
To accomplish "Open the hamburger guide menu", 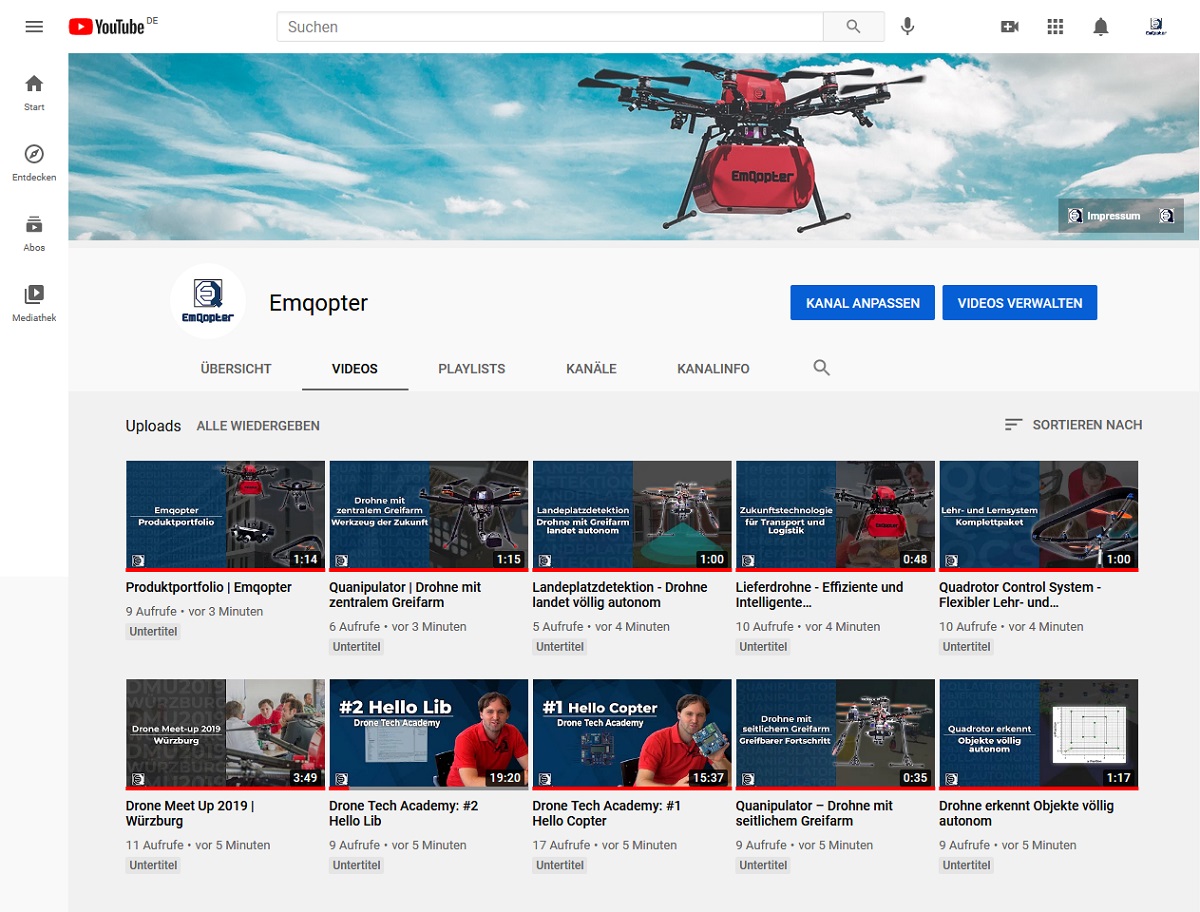I will click(34, 27).
